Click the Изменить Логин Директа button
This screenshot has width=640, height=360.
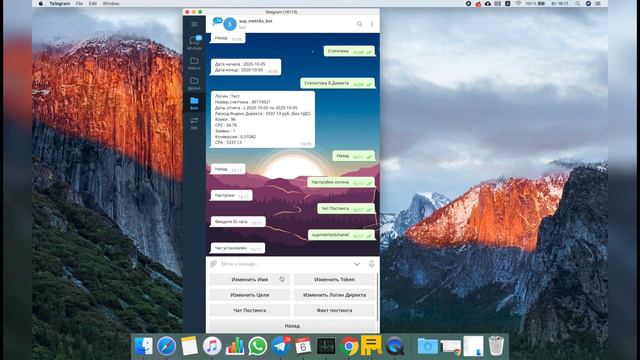[x=334, y=295]
